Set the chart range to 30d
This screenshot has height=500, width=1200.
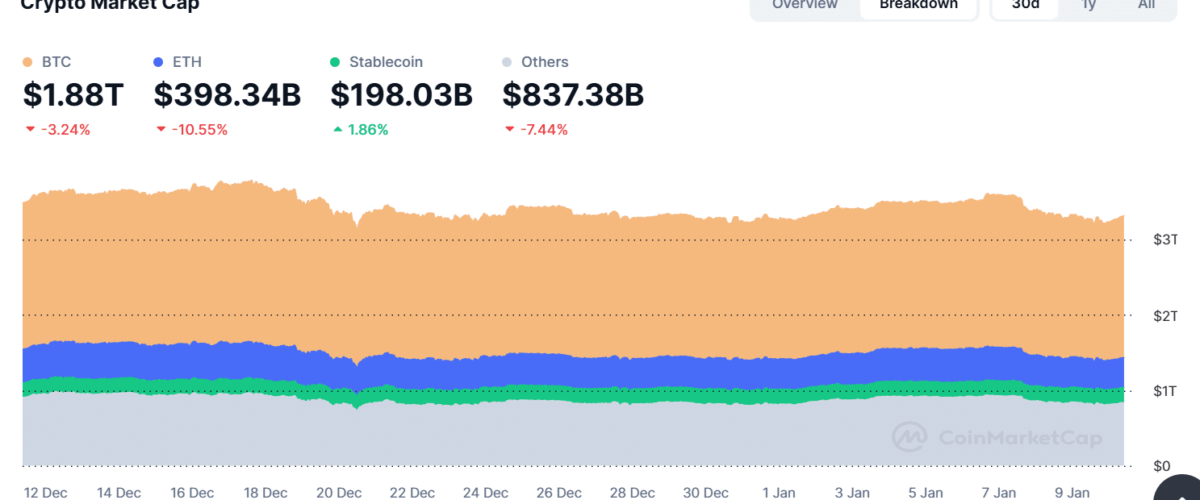[x=1025, y=5]
